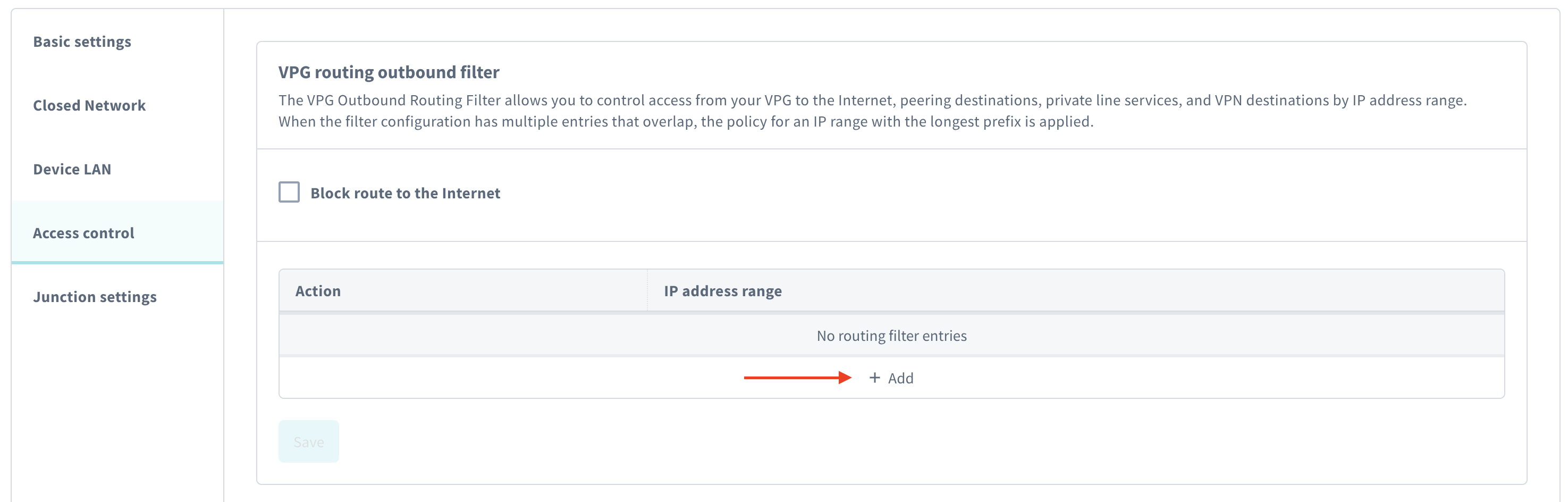Go to Device LAN settings
1568x502 pixels.
[x=72, y=169]
